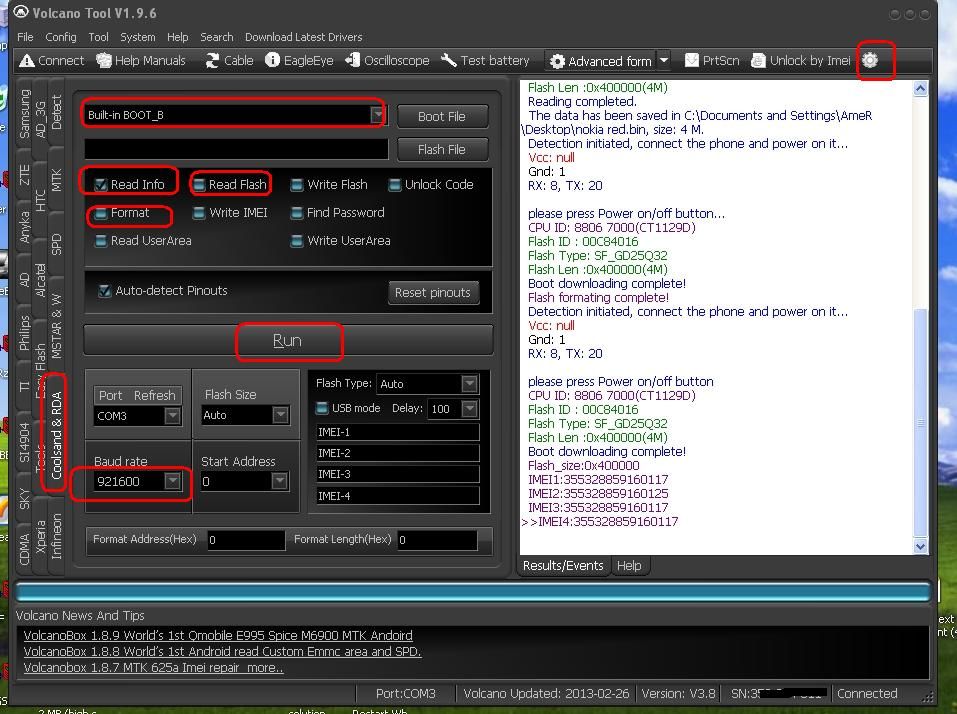957x714 pixels.
Task: Click the log panel scroll down arrow
Action: (x=920, y=546)
